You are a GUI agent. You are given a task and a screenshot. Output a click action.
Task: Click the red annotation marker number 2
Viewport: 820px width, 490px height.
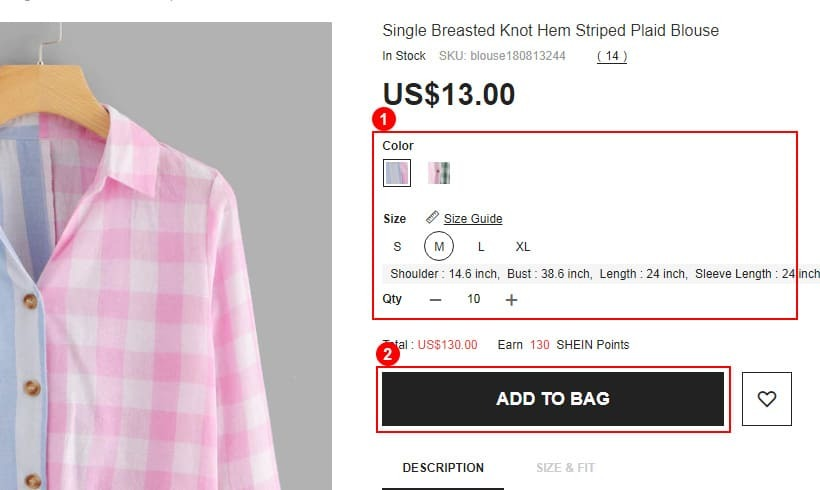tap(388, 355)
